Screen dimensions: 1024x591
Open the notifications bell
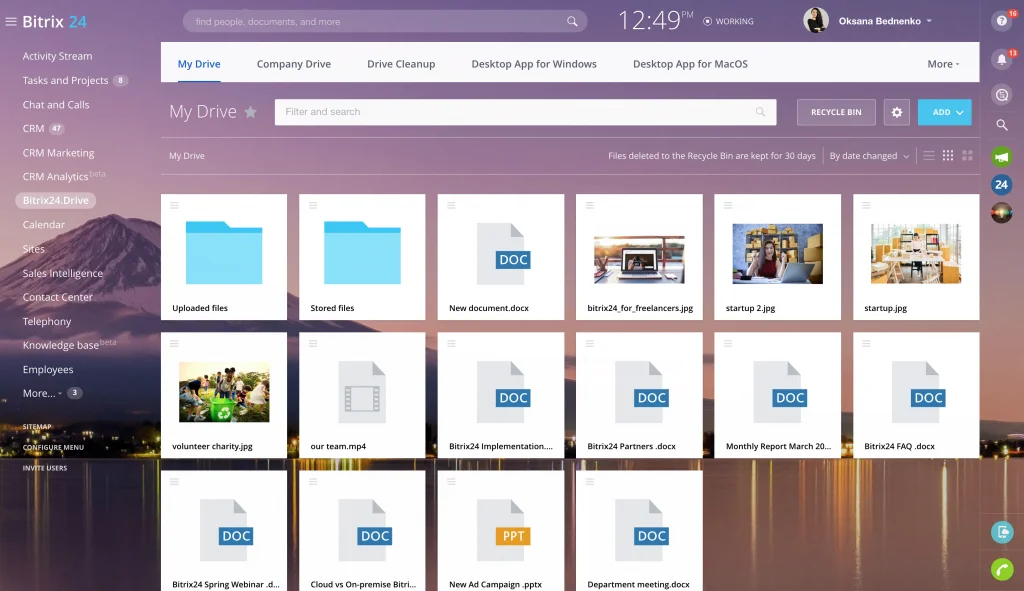pyautogui.click(x=1001, y=60)
